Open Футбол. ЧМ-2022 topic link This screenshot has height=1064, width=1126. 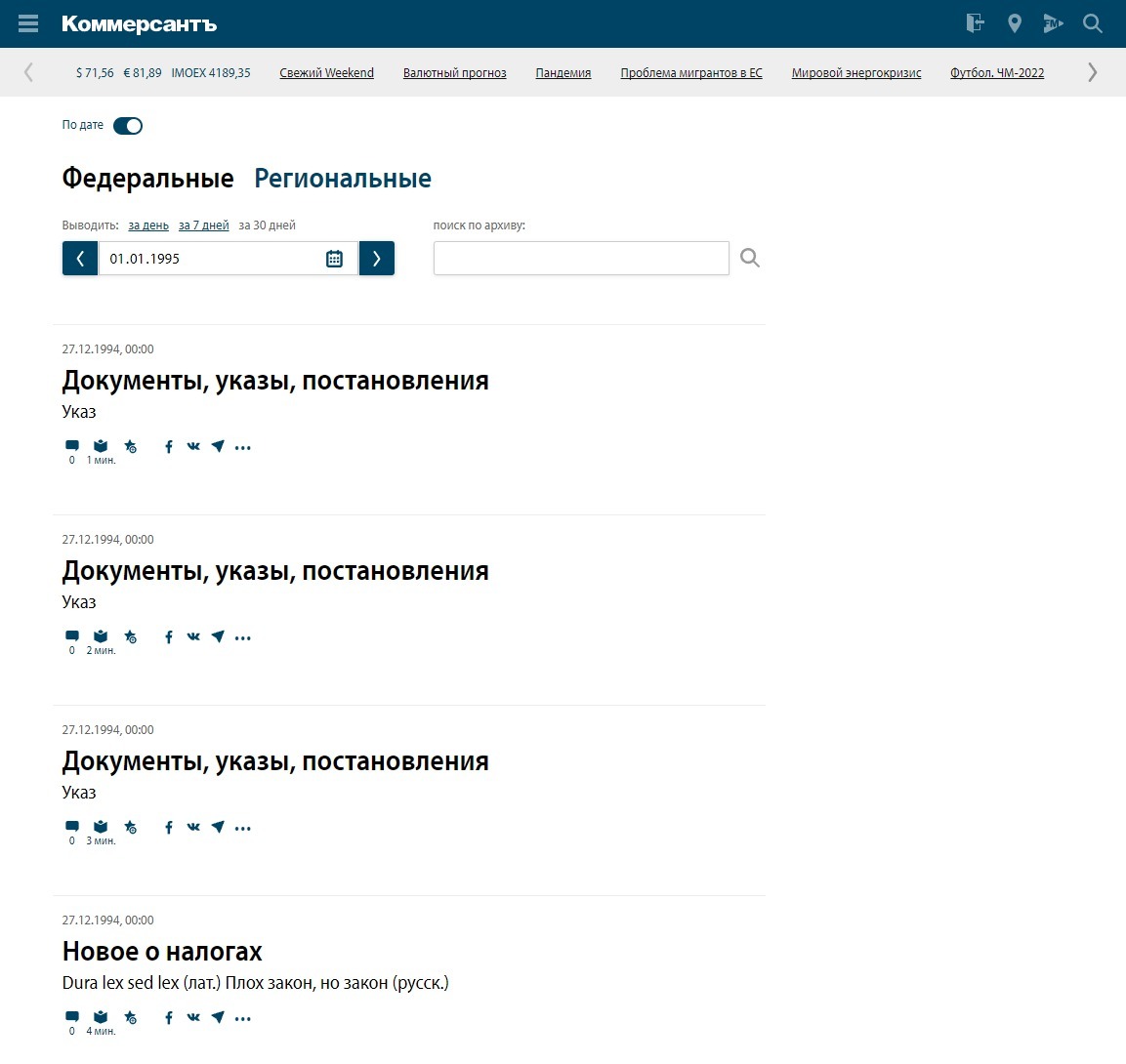coord(997,72)
